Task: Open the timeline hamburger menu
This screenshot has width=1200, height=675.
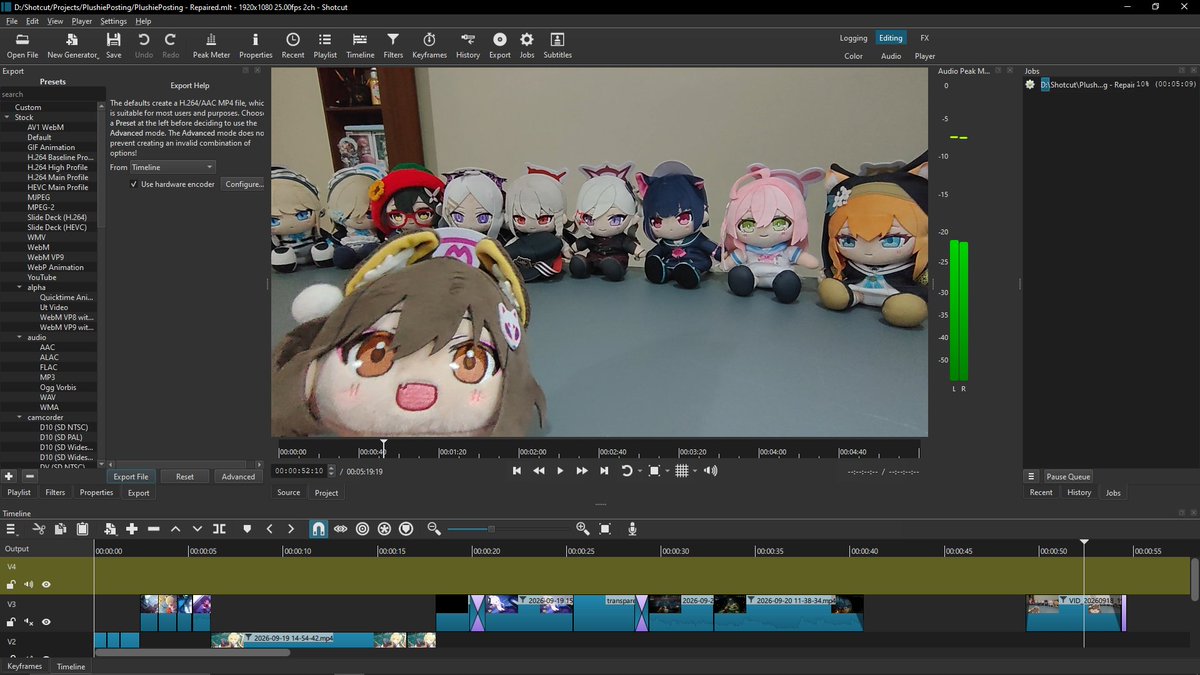Action: pos(12,529)
